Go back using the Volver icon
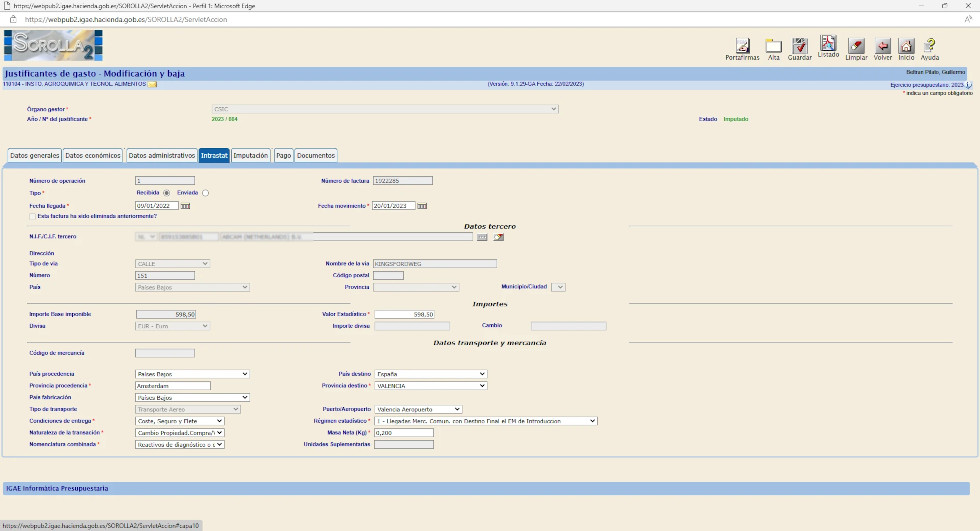Viewport: 980px width, 531px height. click(883, 46)
